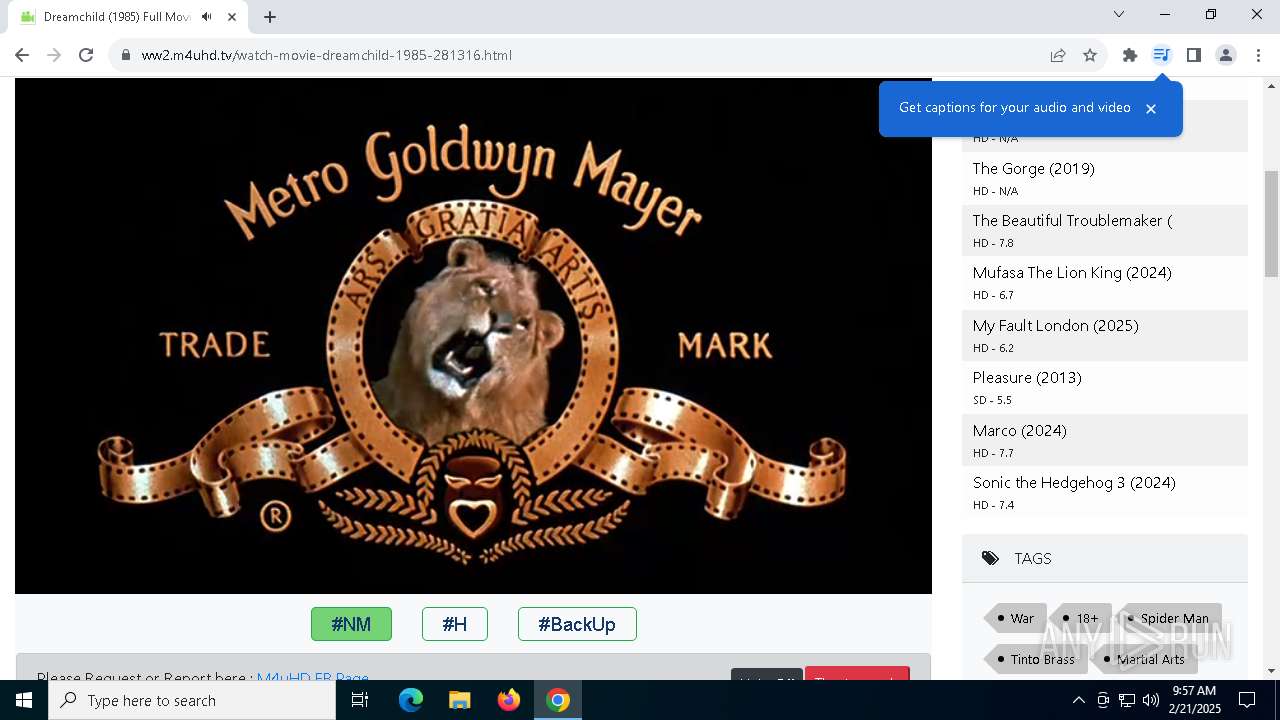Open the media control icon in toolbar
1280x720 pixels.
click(1161, 55)
